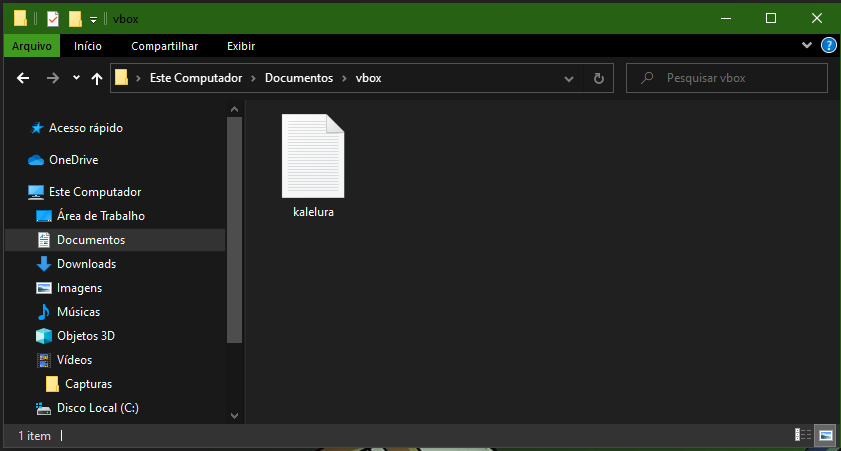Open the Exibir ribbon tab
841x451 pixels.
[241, 46]
